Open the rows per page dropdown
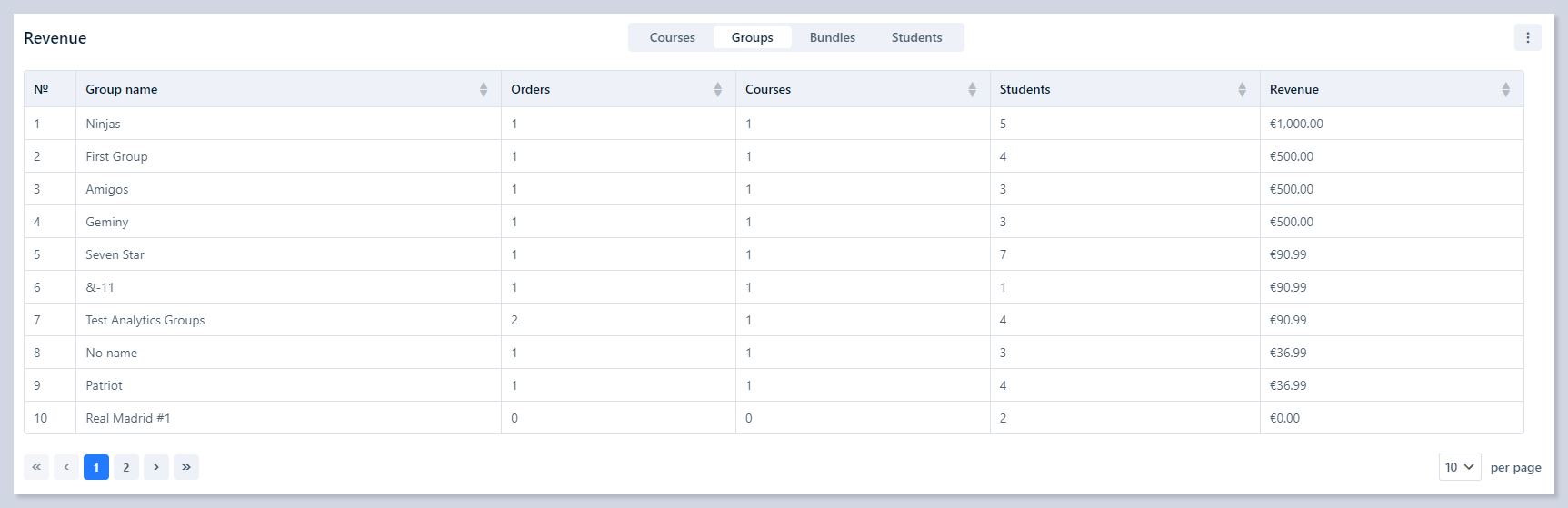1568x508 pixels. tap(1459, 467)
